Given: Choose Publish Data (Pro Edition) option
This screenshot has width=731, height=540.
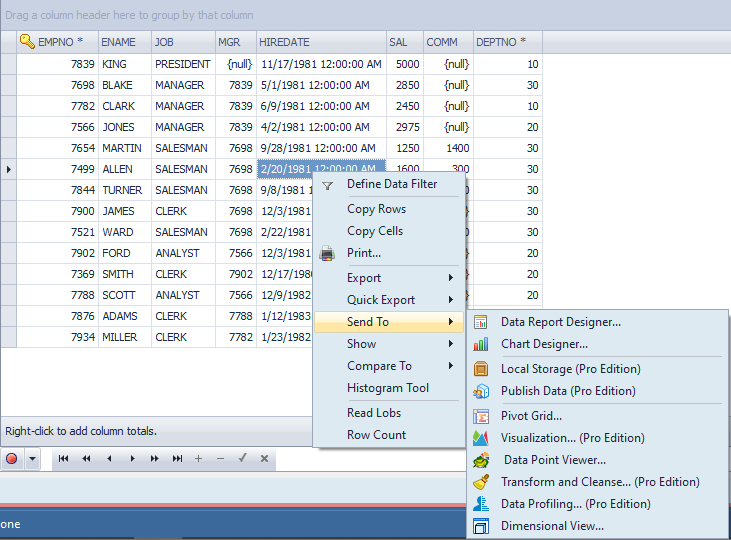Looking at the screenshot, I should [x=597, y=391].
